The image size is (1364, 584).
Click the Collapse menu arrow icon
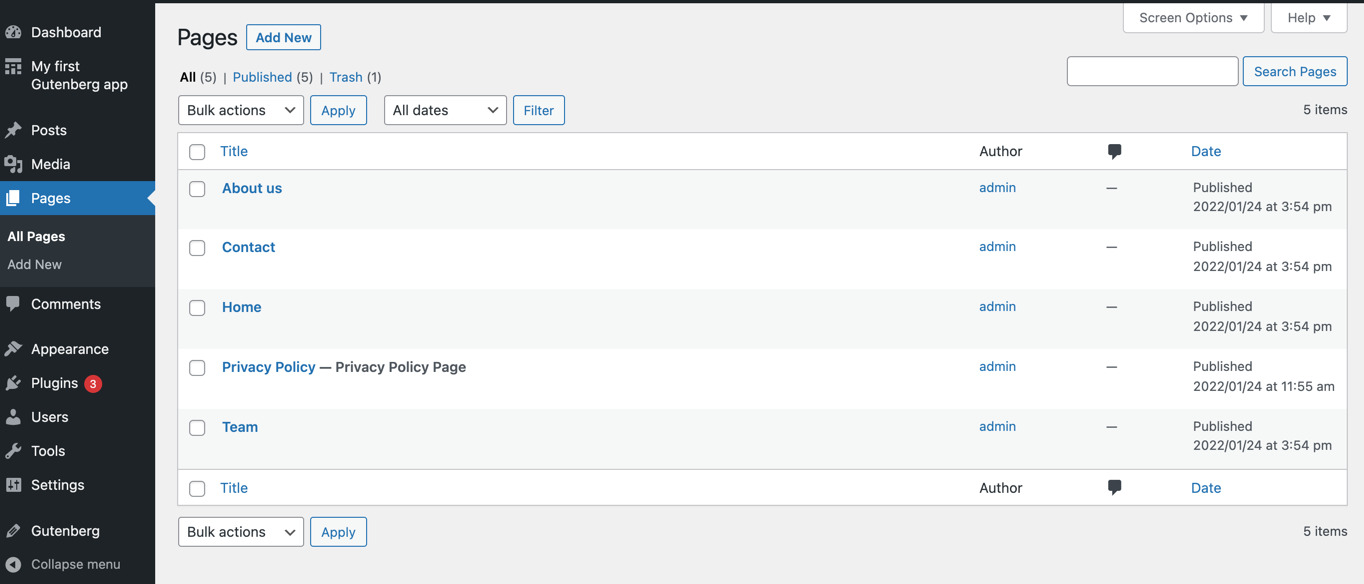tap(13, 565)
